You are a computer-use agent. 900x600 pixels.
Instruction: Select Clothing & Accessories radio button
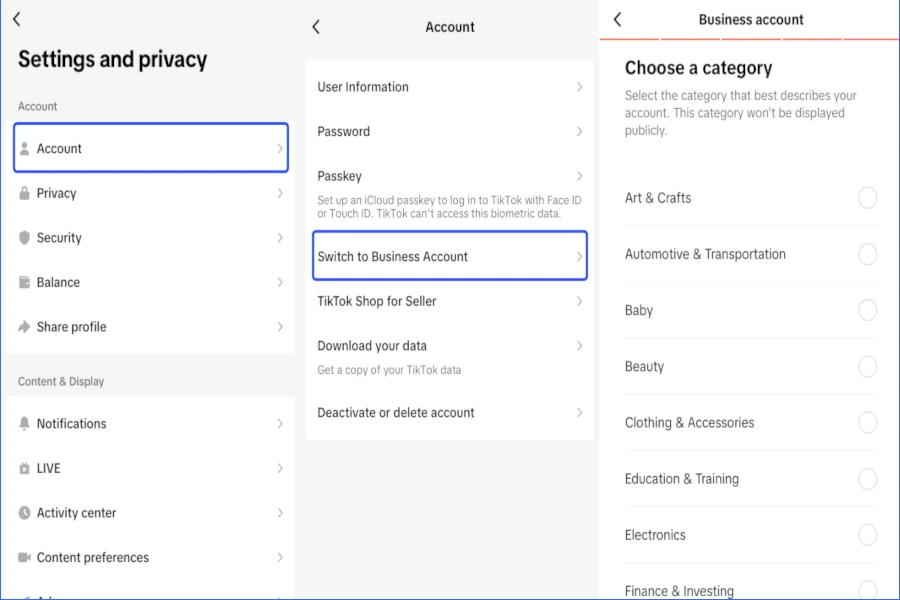pos(867,423)
